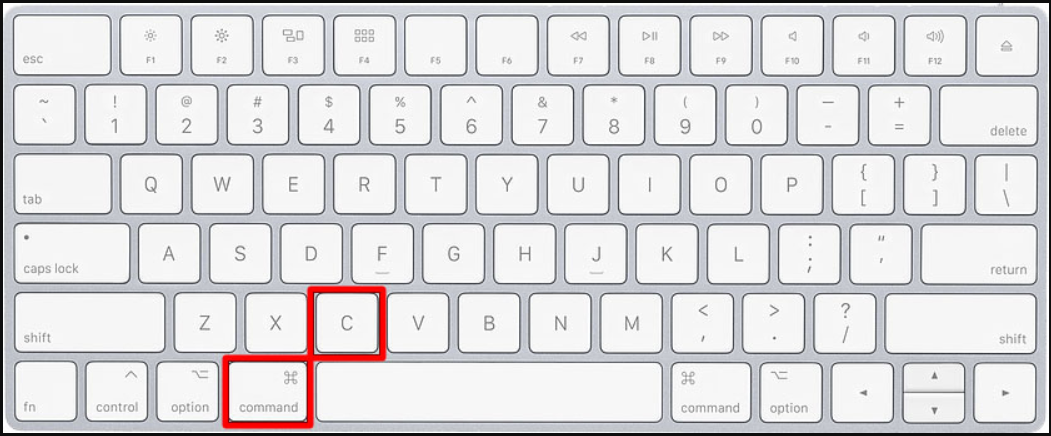1051x436 pixels.
Task: Click the F7 rewind key
Action: [578, 45]
